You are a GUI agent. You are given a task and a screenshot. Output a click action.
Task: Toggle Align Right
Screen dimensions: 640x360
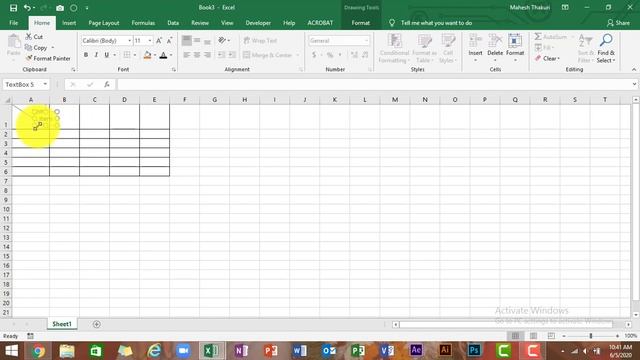tap(207, 55)
